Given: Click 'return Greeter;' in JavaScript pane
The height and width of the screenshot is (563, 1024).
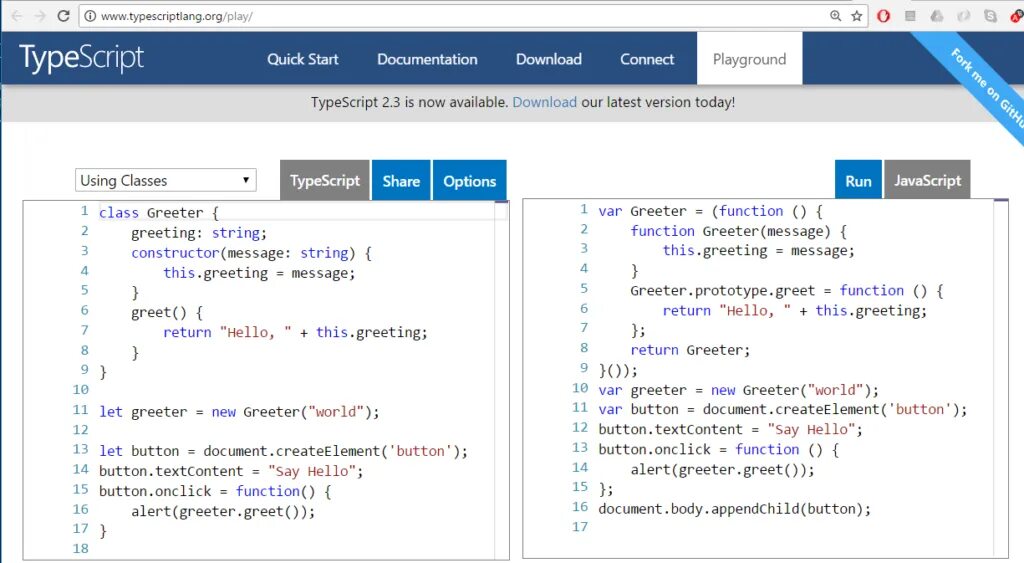Looking at the screenshot, I should tap(690, 350).
